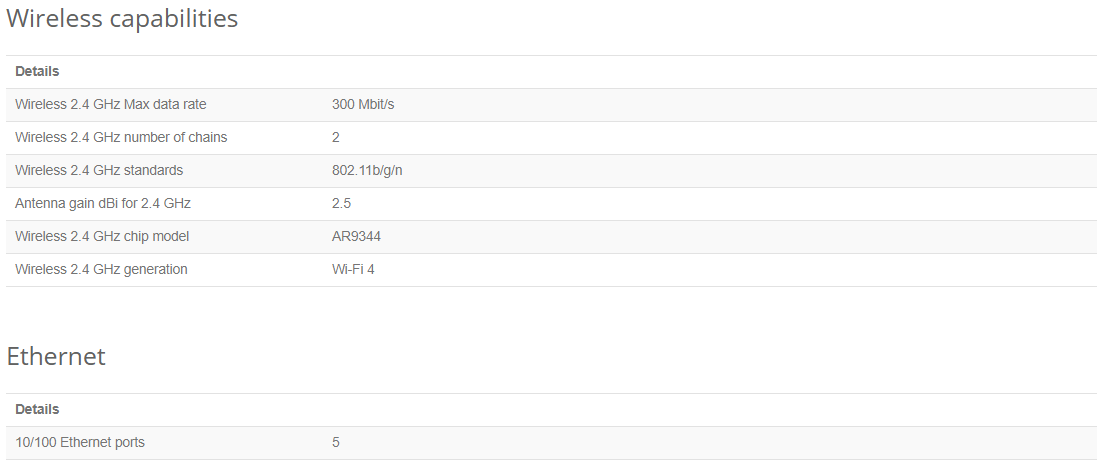Select the 10/100 Ethernet ports label
The image size is (1111, 469).
[x=80, y=442]
